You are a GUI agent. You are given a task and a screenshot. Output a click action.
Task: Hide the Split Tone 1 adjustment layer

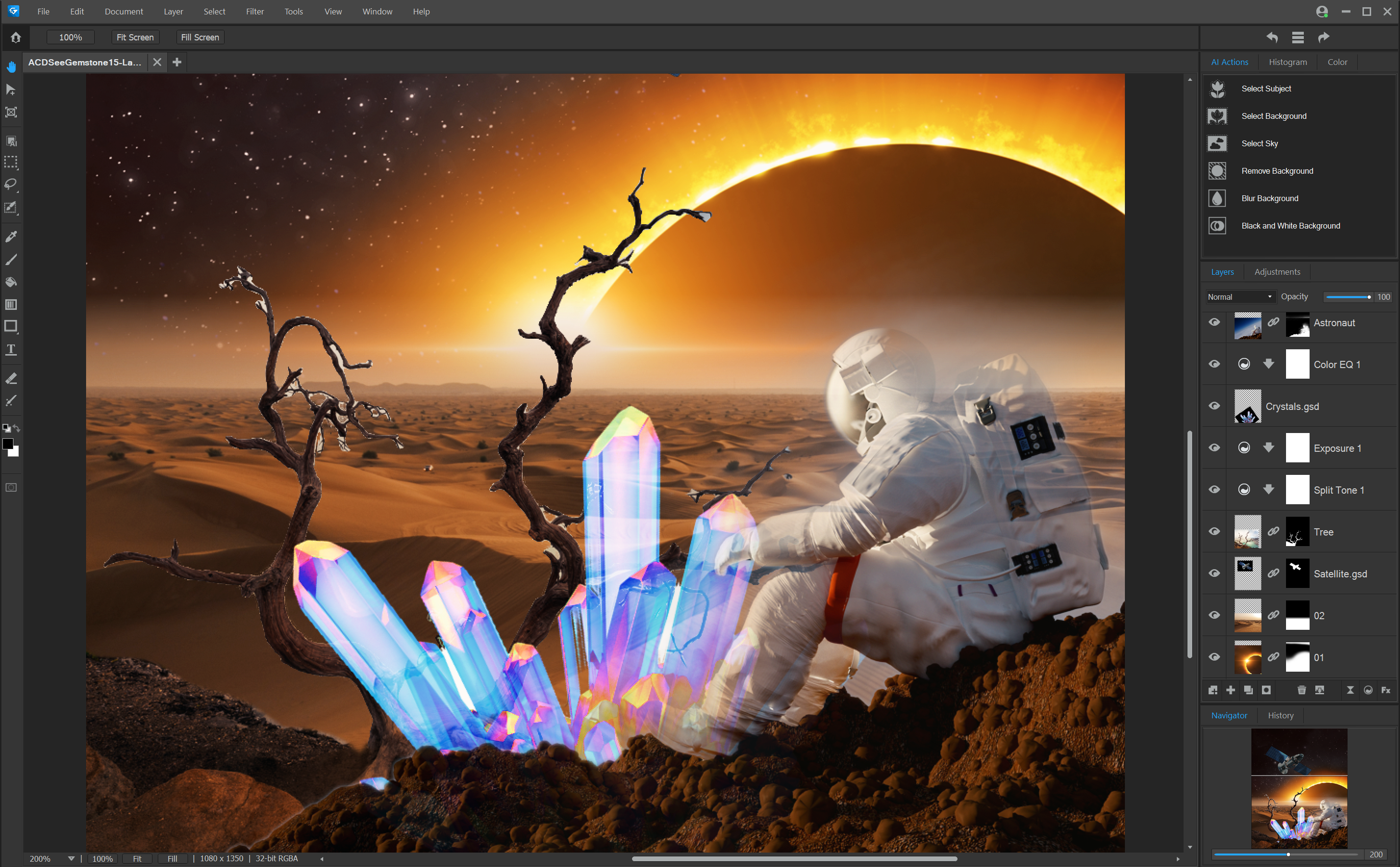pos(1214,489)
